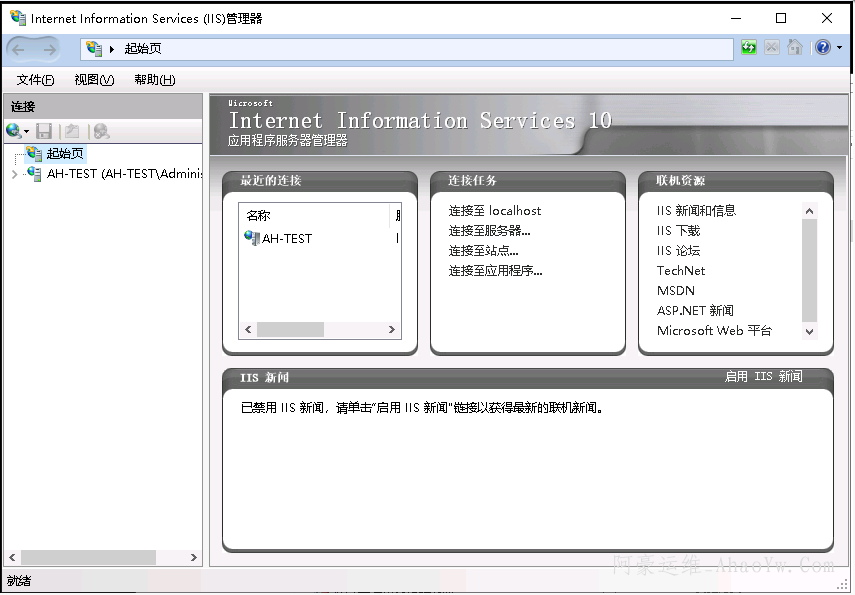Click the Back navigation arrow
Image resolution: width=855 pixels, height=595 pixels.
pyautogui.click(x=19, y=50)
